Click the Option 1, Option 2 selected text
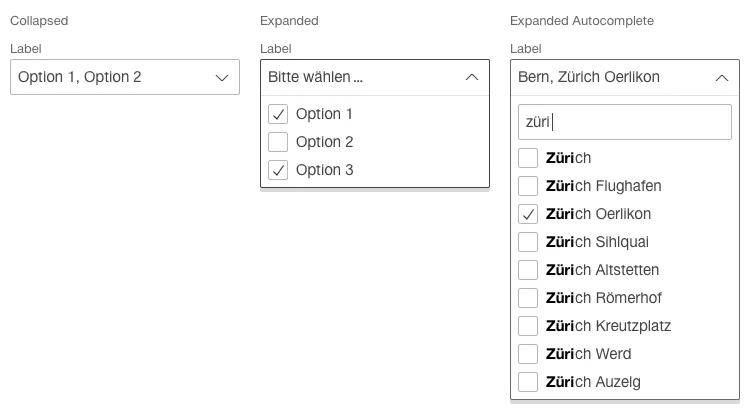750x414 pixels. [80, 77]
